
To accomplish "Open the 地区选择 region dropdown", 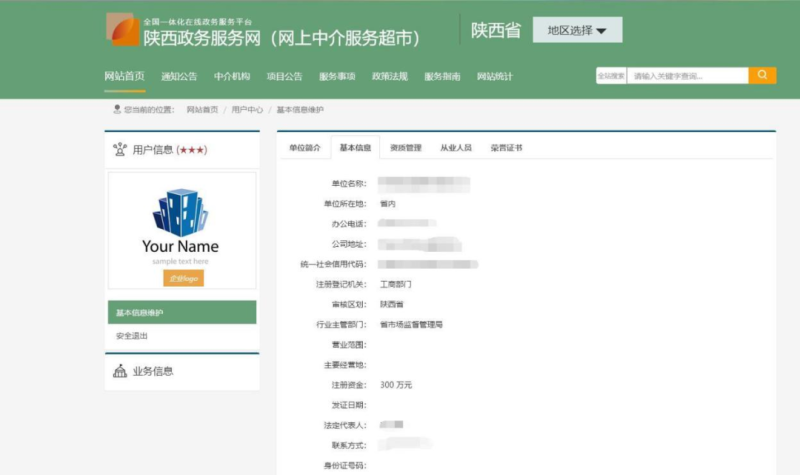I will [x=577, y=30].
